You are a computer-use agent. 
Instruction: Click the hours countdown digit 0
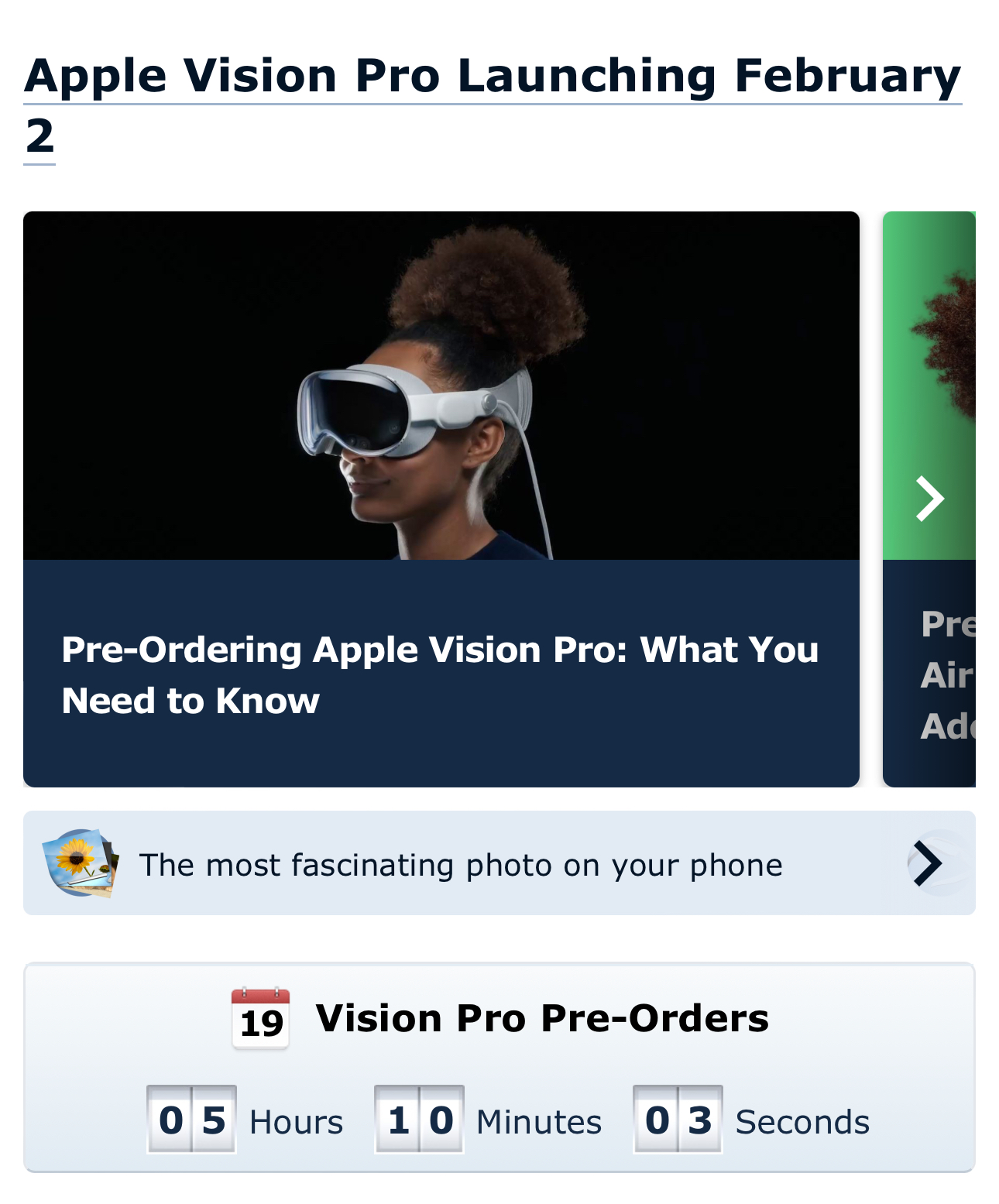170,1120
